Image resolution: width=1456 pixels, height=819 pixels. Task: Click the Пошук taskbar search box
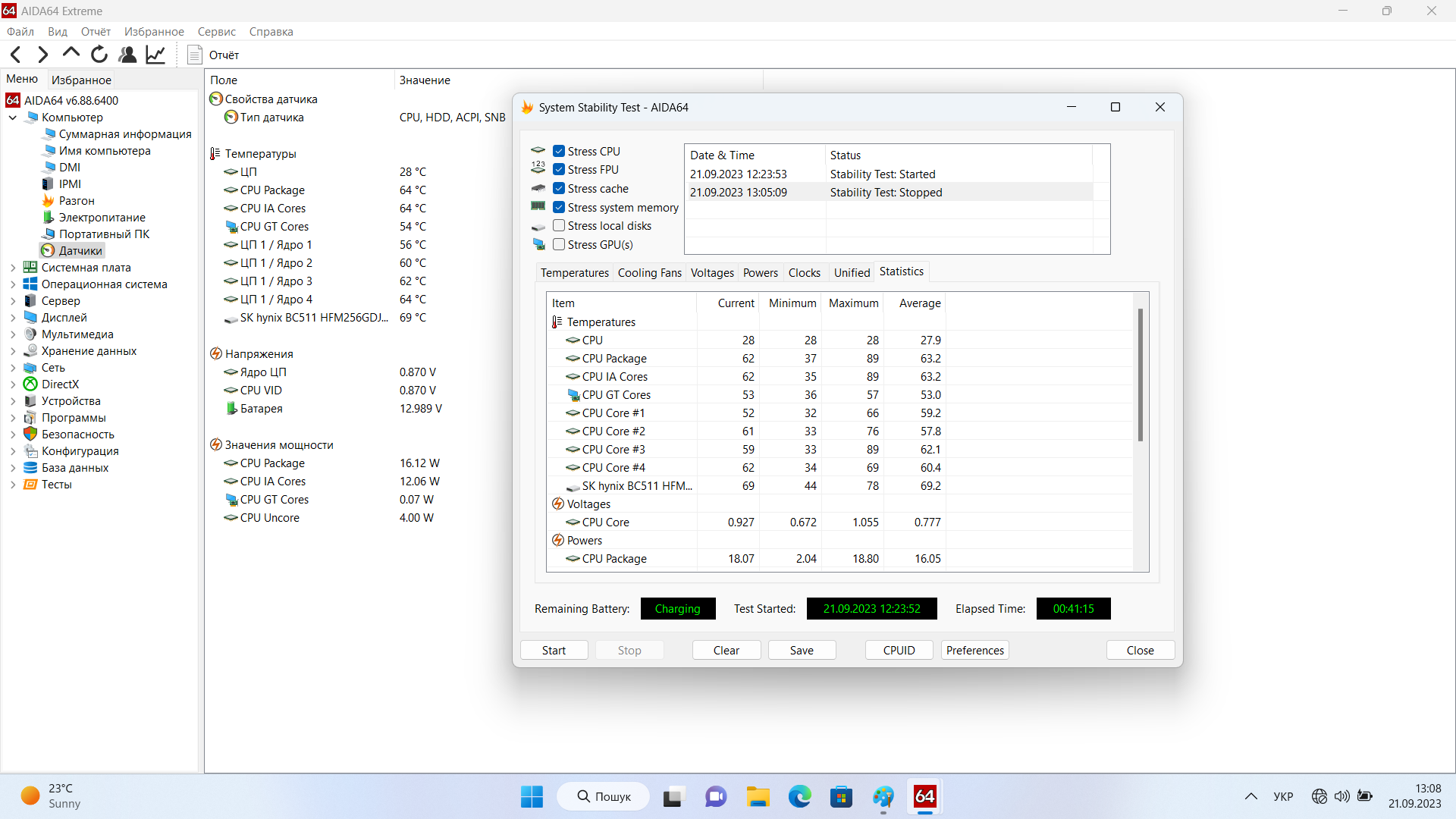(604, 796)
